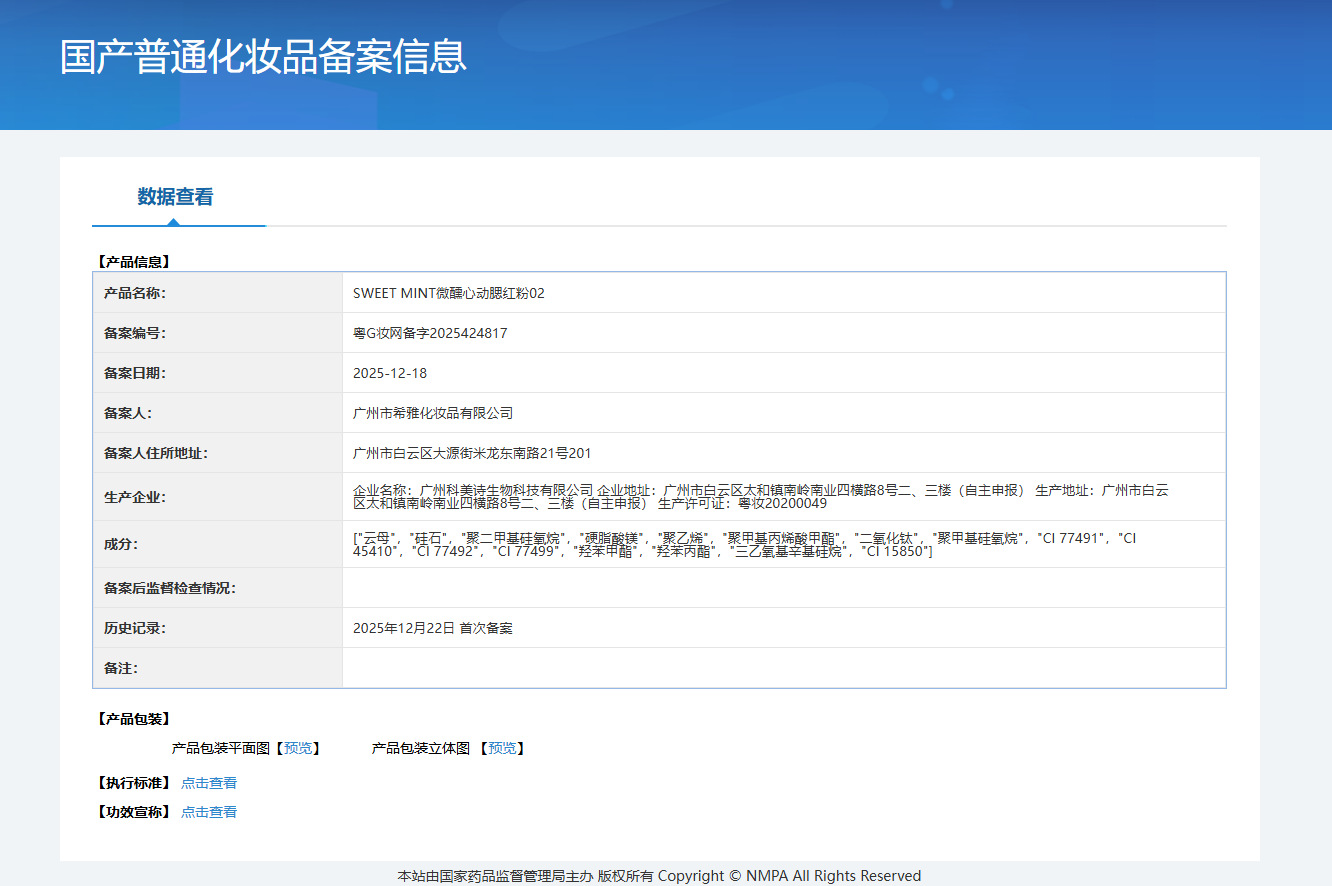Image resolution: width=1332 pixels, height=886 pixels.
Task: Click the 备案后监督检查情况: label cell
Action: click(218, 588)
